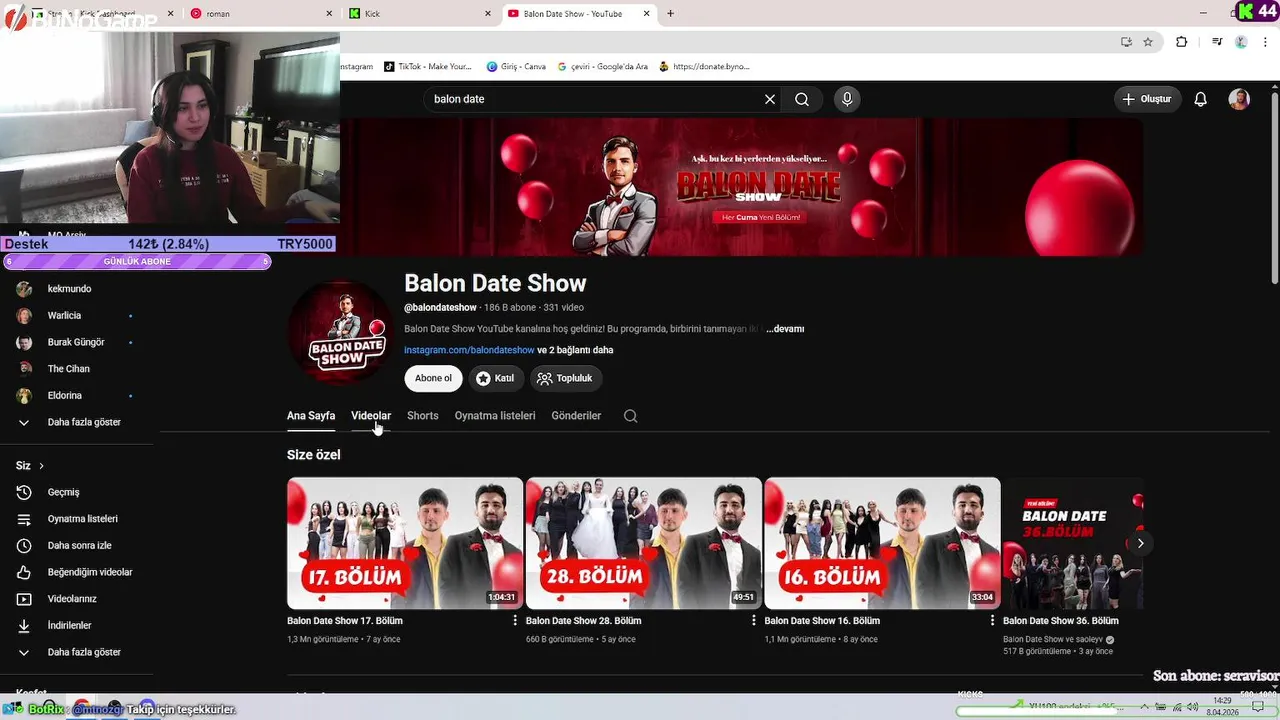Click the channel banner image
Screen dimensions: 1280x720
click(x=741, y=187)
